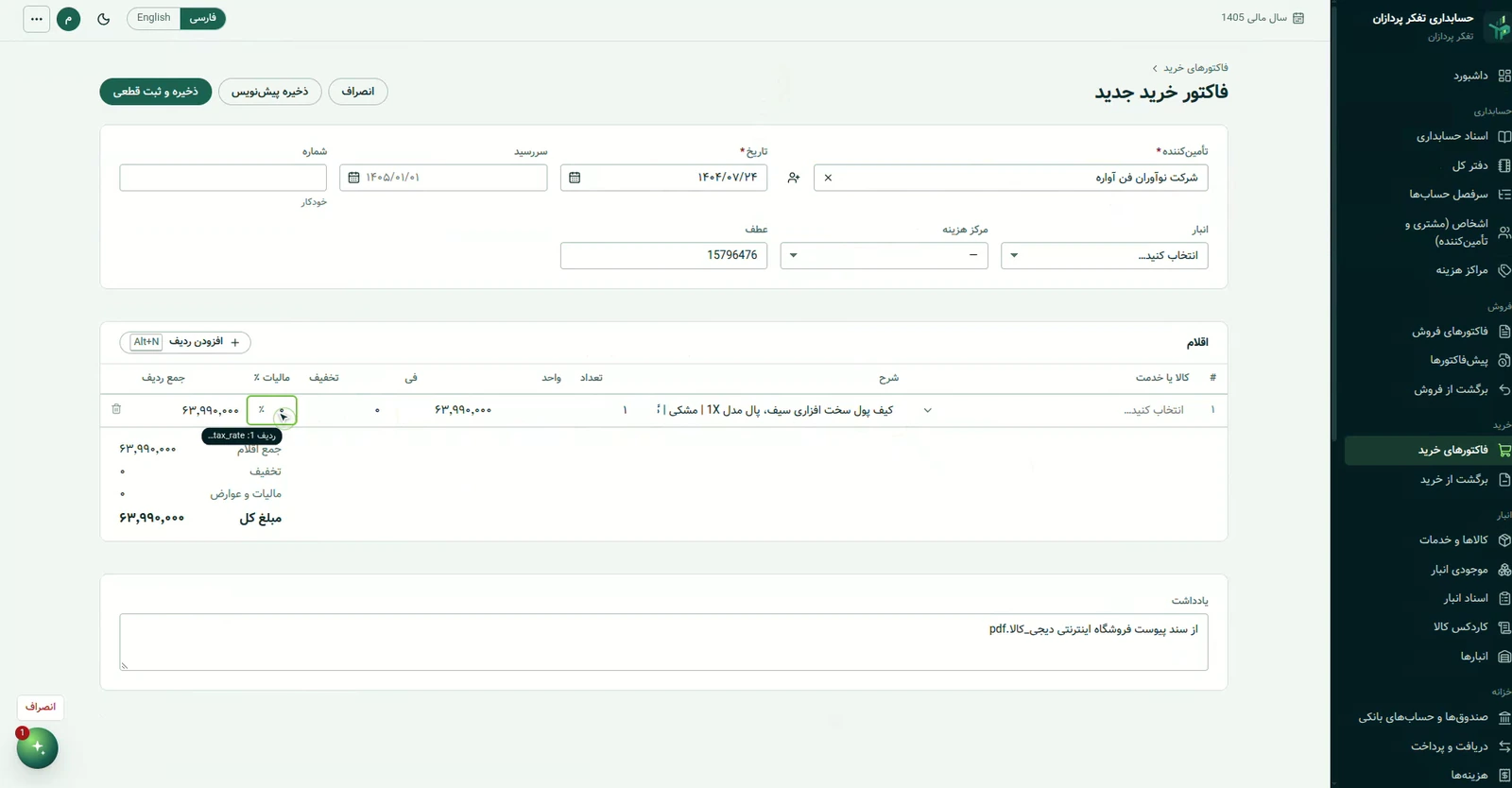Open the fiscal year 1405 selector
The height and width of the screenshot is (788, 1512).
pos(1263,18)
